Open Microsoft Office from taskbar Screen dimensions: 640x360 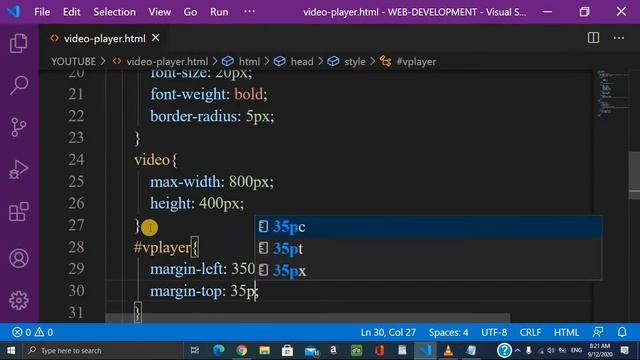click(379, 351)
